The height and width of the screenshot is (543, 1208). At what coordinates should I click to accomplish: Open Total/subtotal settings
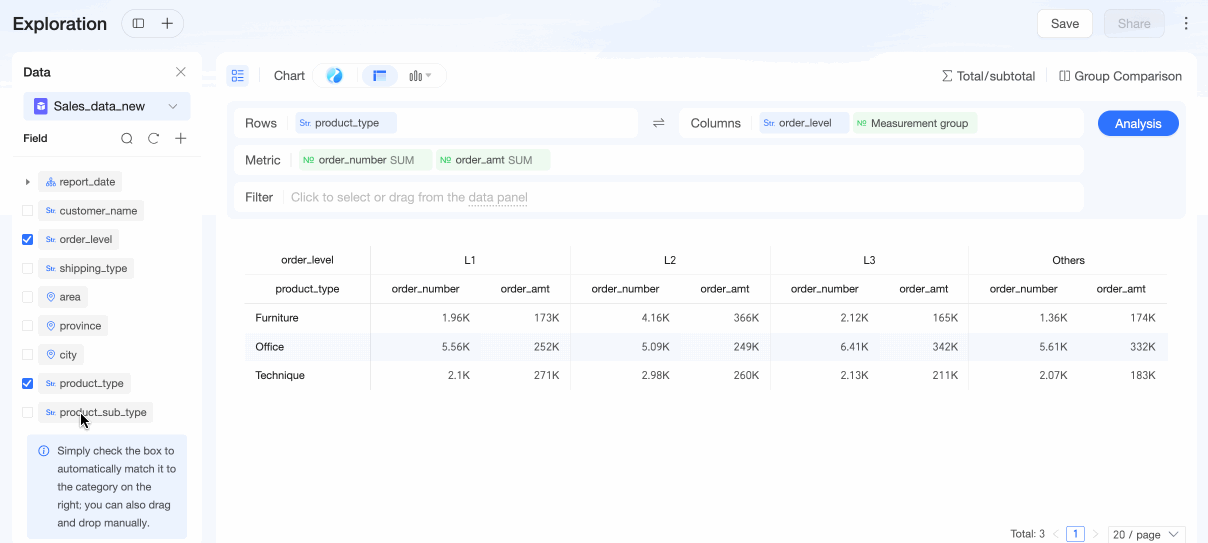pyautogui.click(x=988, y=76)
